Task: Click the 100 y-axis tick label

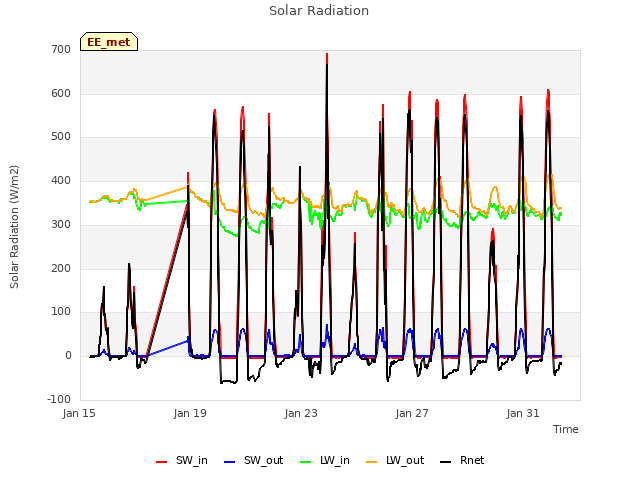Action: point(61,311)
